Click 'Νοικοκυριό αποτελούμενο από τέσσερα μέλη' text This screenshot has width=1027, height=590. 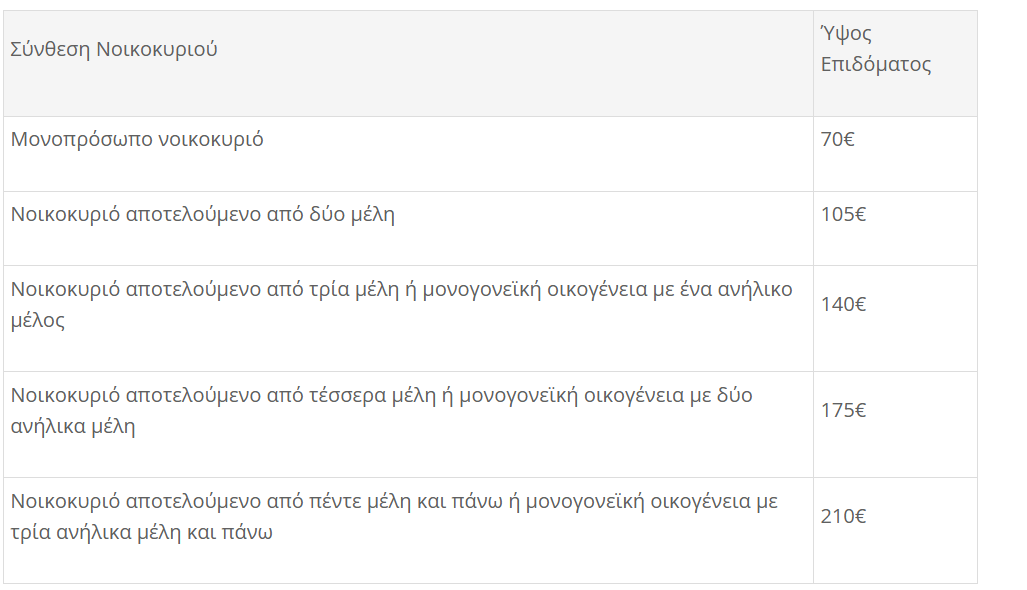224,395
